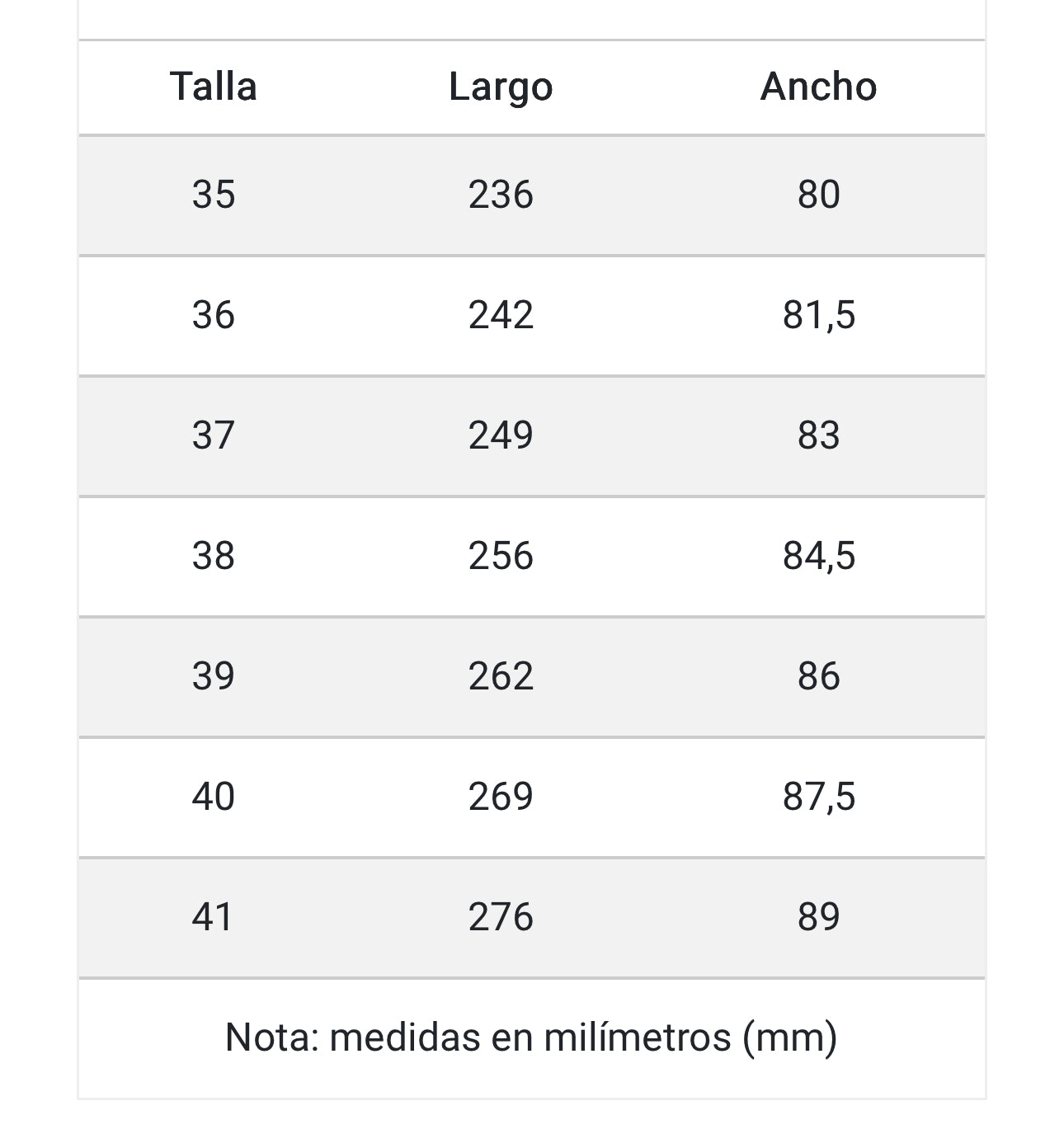Click the length value 262

coord(501,676)
